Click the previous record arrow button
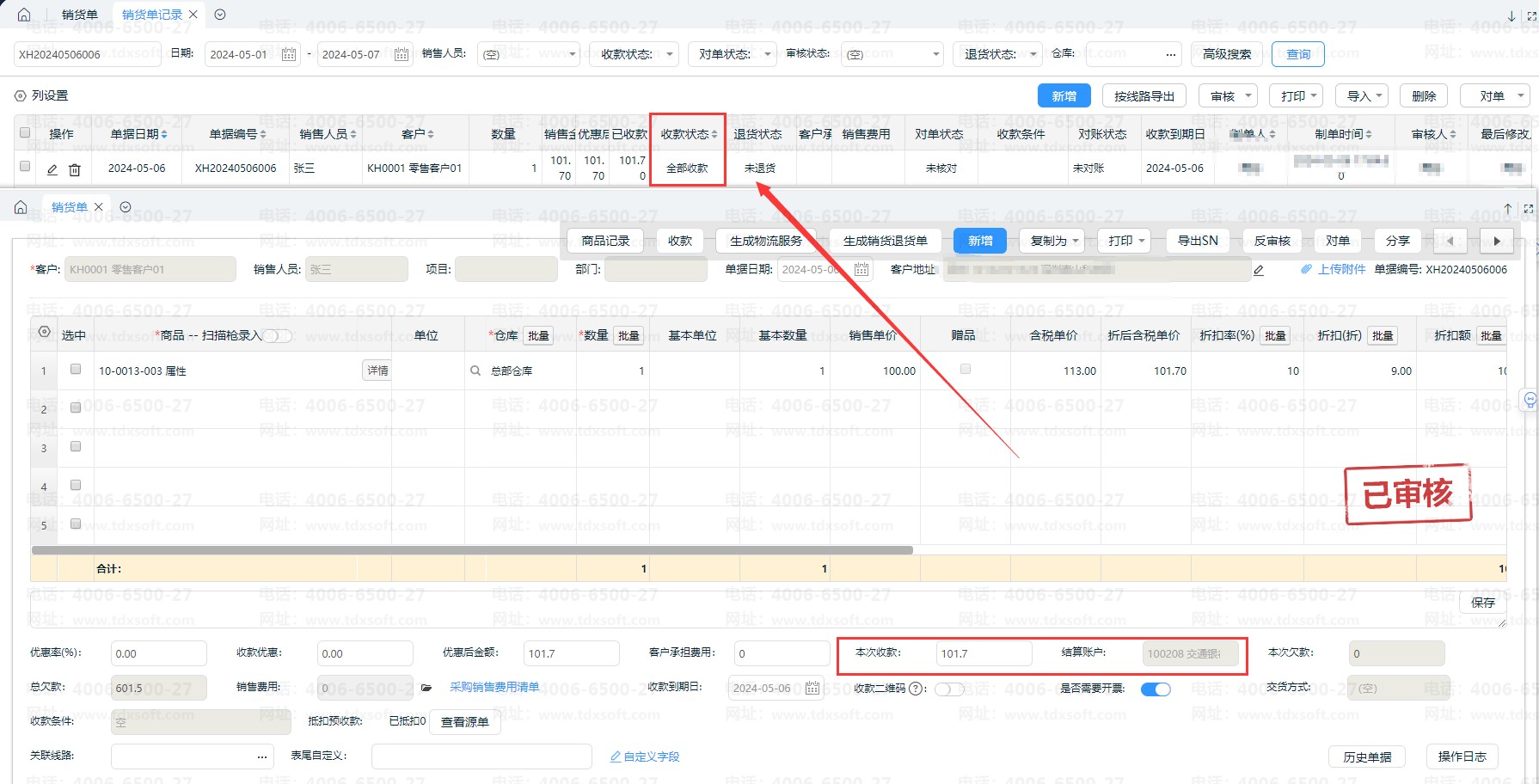This screenshot has height=784, width=1539. coord(1450,241)
